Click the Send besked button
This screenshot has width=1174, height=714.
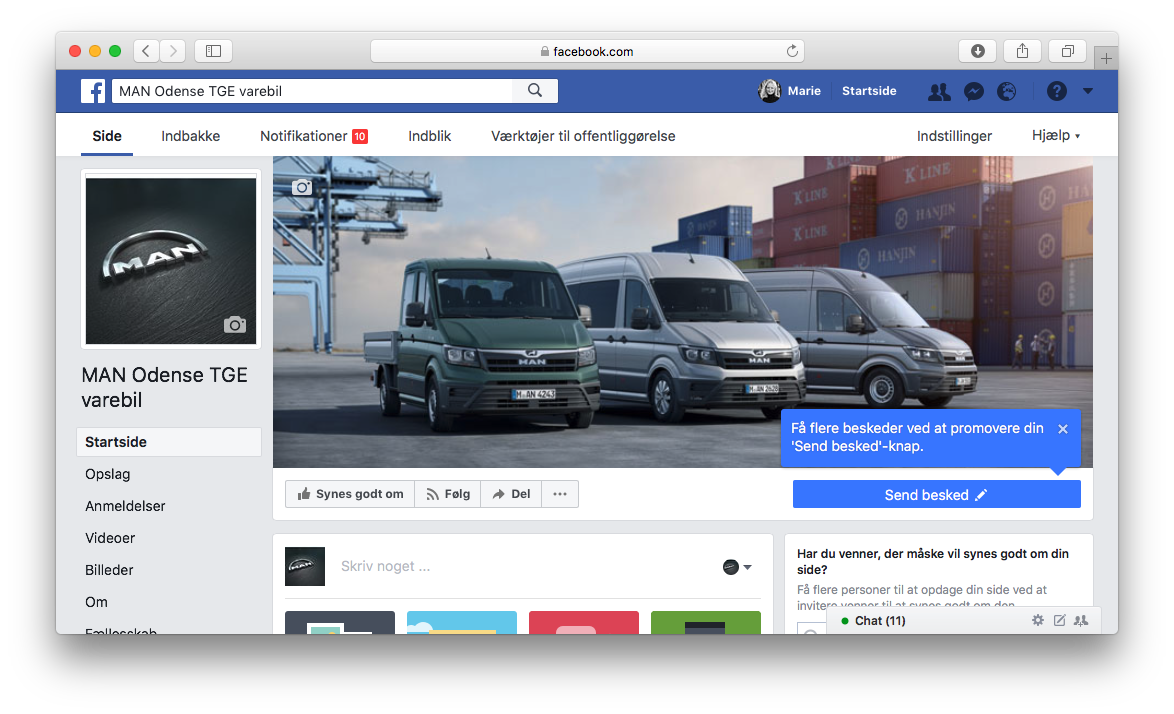tap(937, 495)
